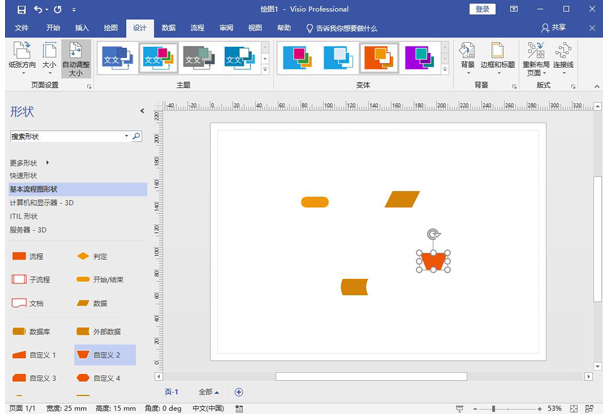
Task: Click the 自动调整大小 auto-size icon
Action: pyautogui.click(x=75, y=52)
